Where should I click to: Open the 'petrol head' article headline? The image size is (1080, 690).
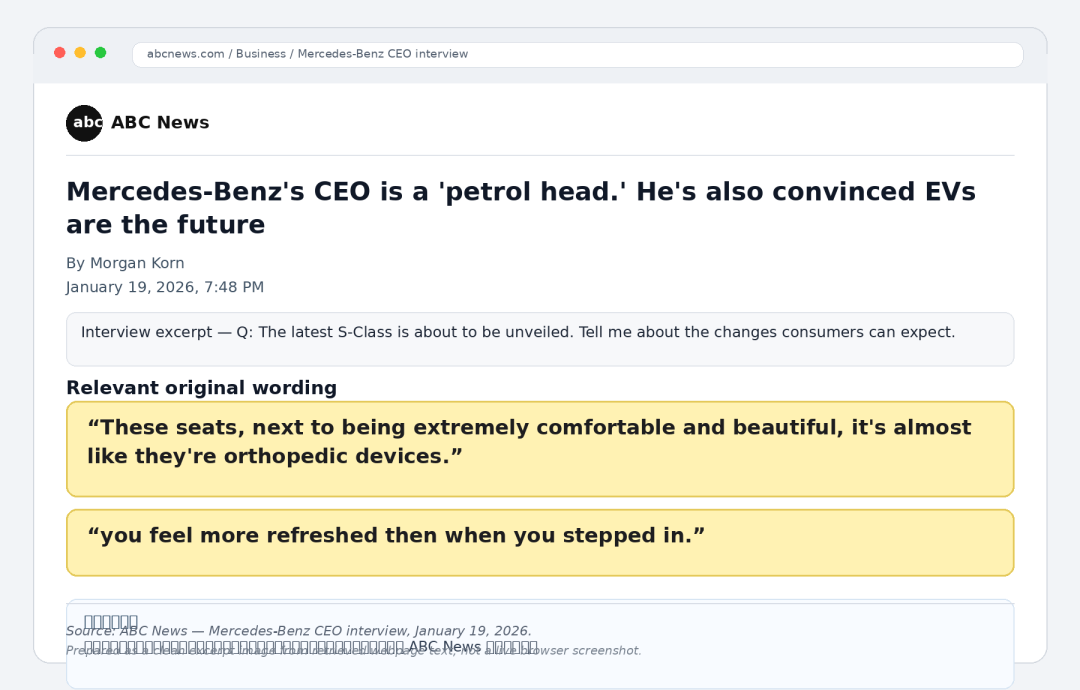[521, 208]
